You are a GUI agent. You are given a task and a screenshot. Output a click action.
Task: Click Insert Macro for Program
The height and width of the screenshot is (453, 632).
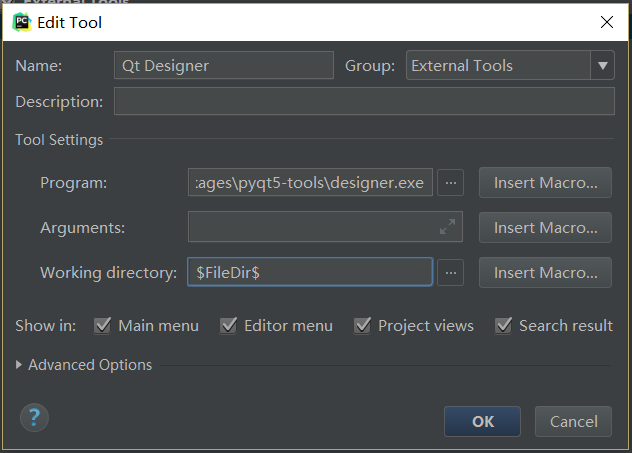pos(545,183)
